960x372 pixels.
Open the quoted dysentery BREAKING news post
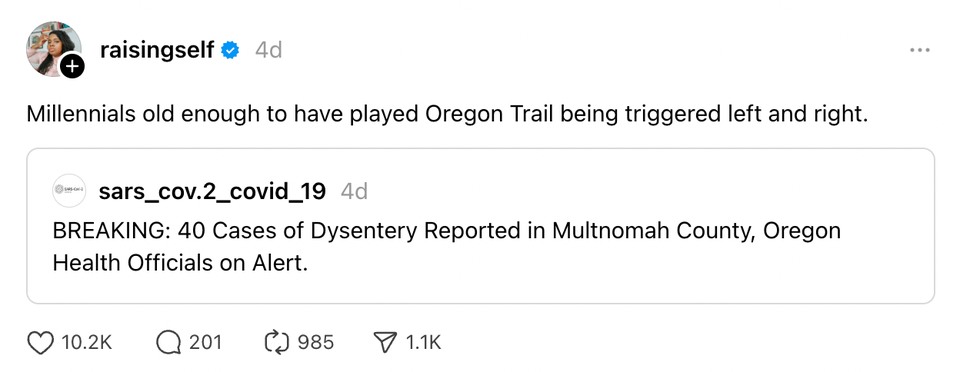coord(480,226)
